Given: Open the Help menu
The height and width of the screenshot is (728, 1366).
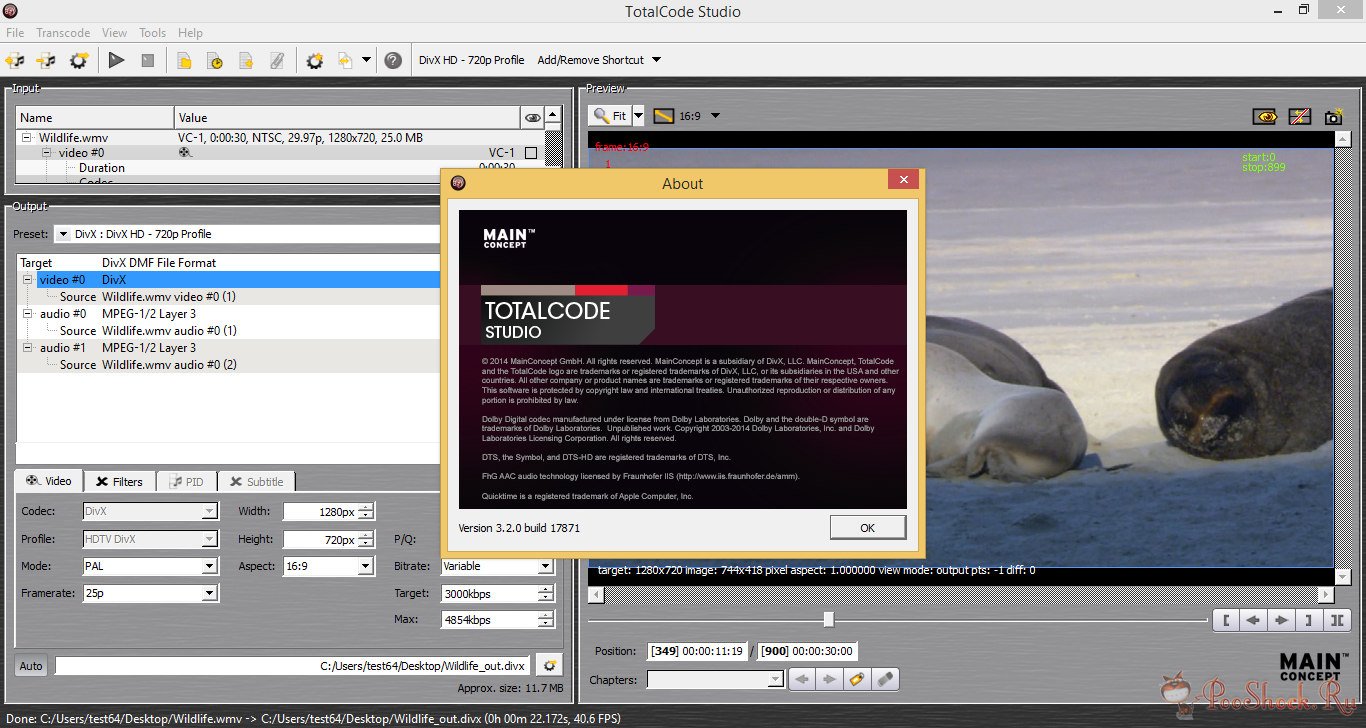Looking at the screenshot, I should pyautogui.click(x=190, y=33).
